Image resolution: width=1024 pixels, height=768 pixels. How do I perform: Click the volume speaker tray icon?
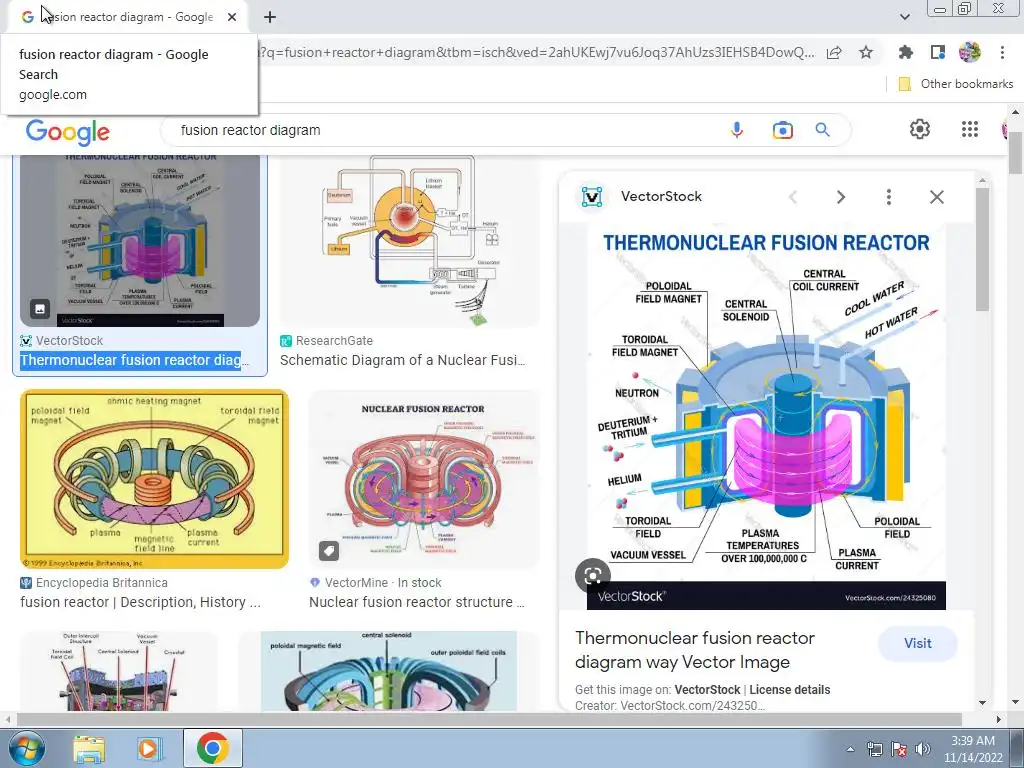click(923, 748)
